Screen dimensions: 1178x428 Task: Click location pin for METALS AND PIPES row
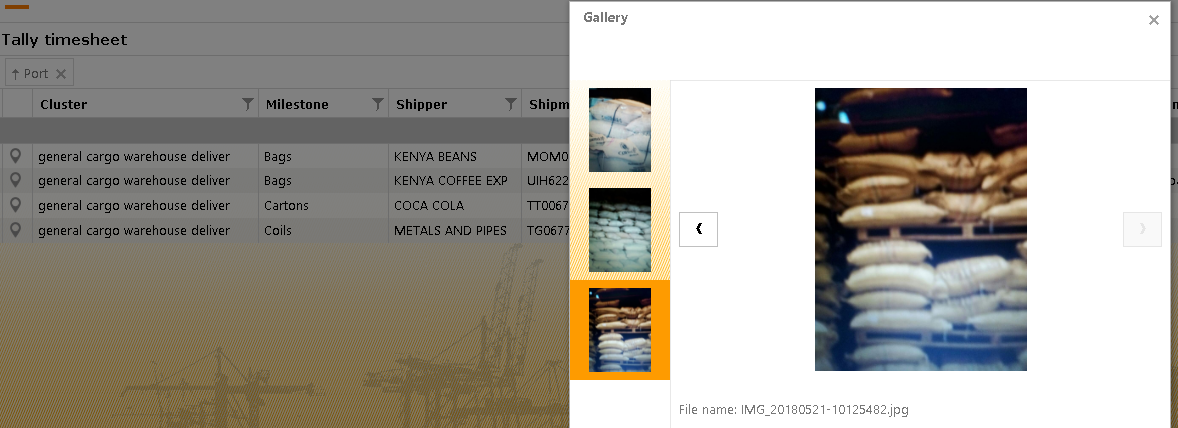[15, 230]
